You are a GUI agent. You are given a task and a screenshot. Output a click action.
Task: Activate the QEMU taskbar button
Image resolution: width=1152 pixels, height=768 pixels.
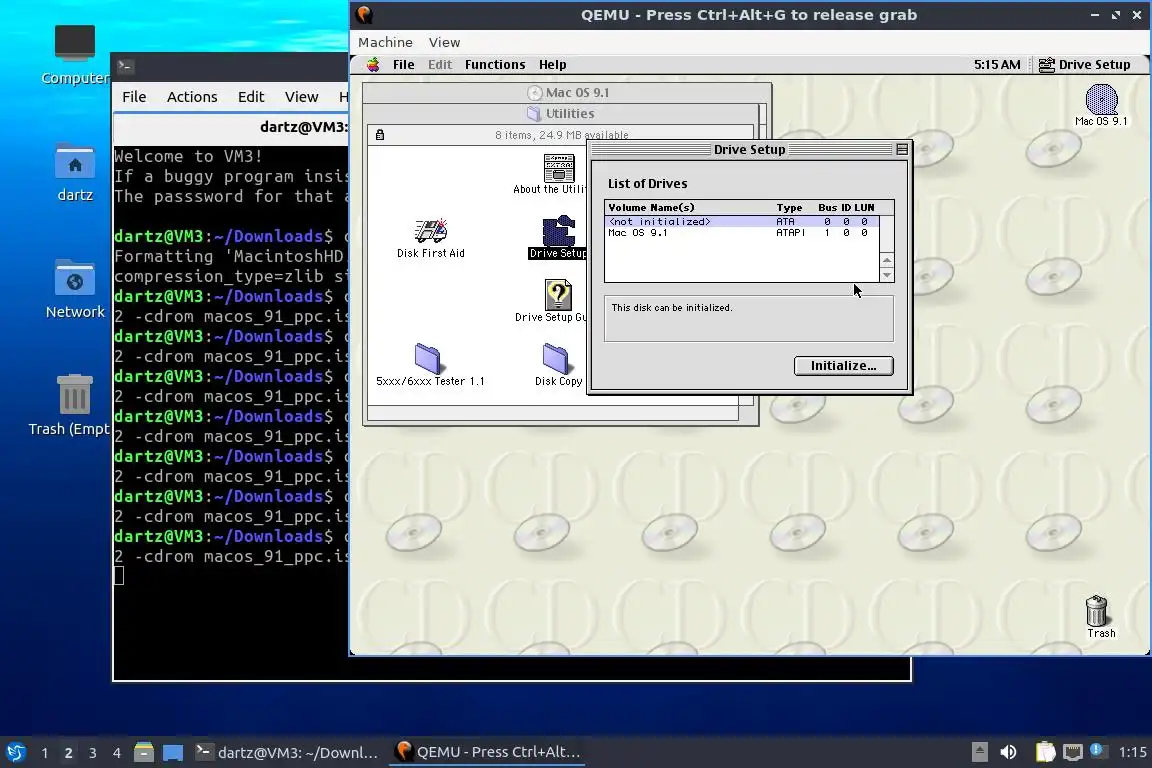488,752
